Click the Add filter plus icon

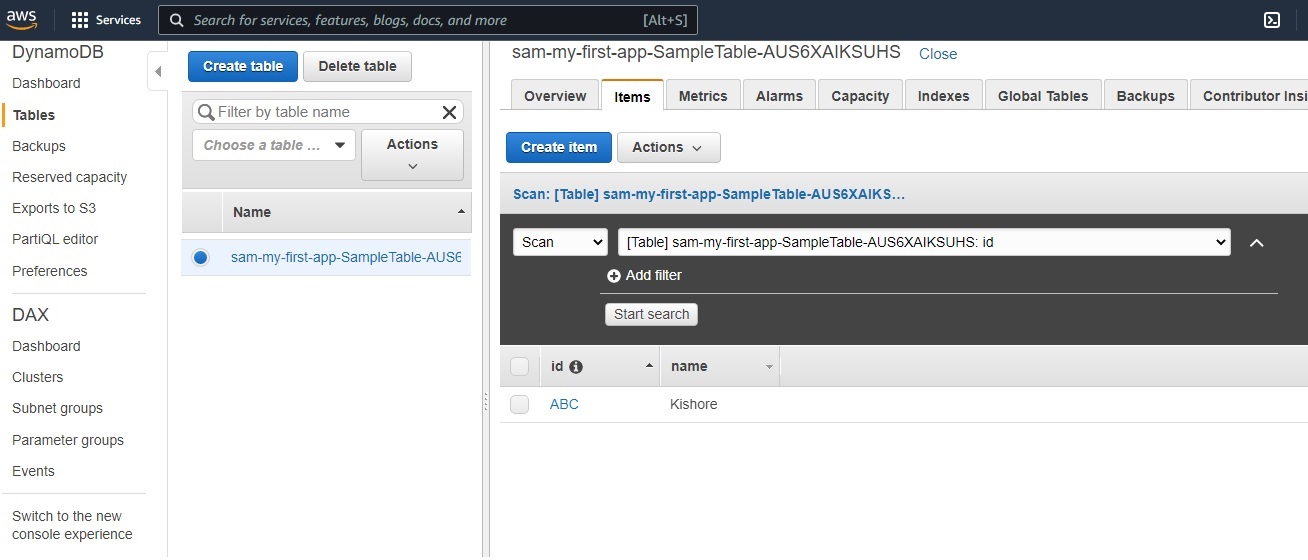coord(614,276)
